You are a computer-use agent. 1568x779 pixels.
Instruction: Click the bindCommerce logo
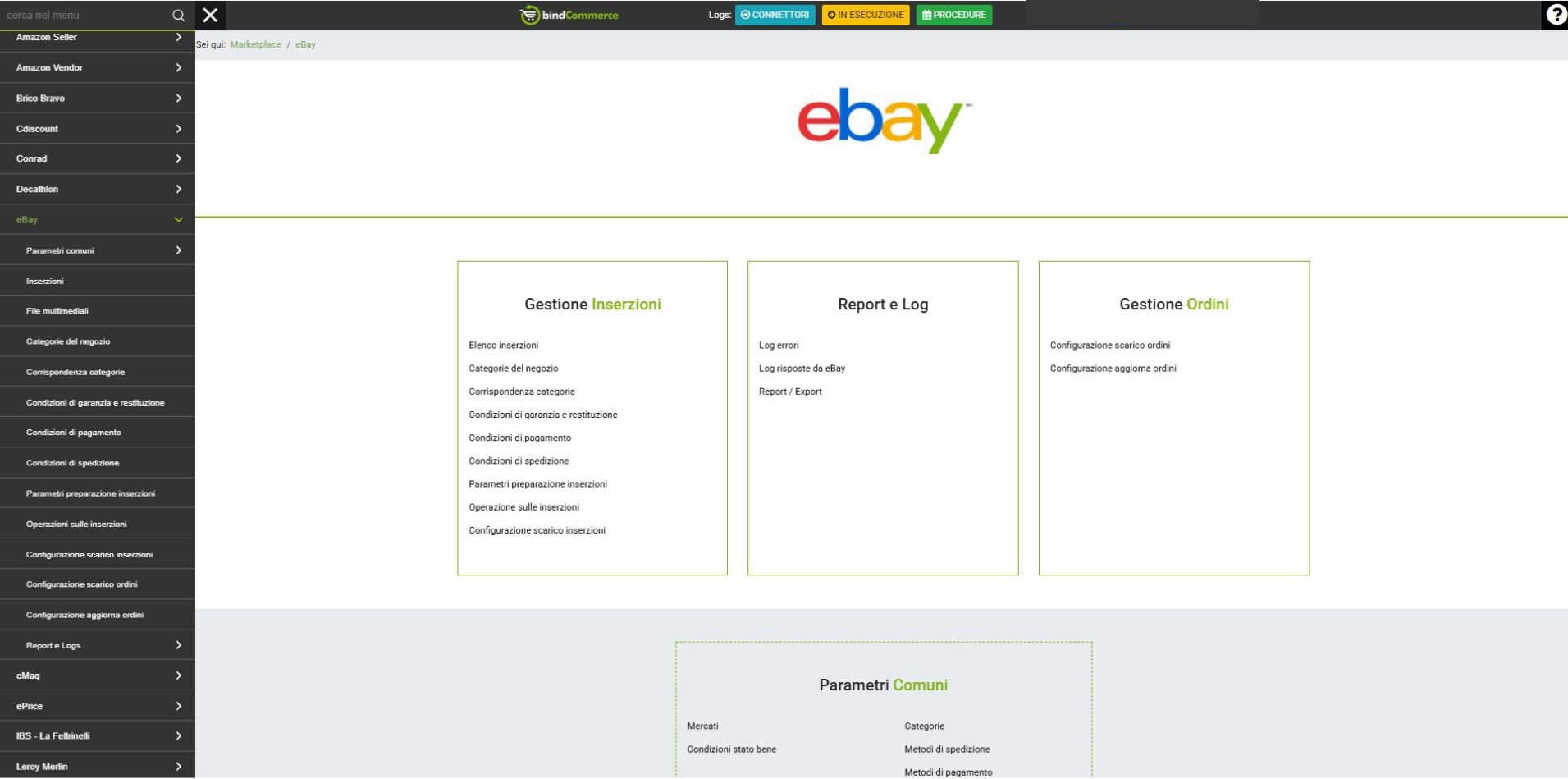[569, 15]
